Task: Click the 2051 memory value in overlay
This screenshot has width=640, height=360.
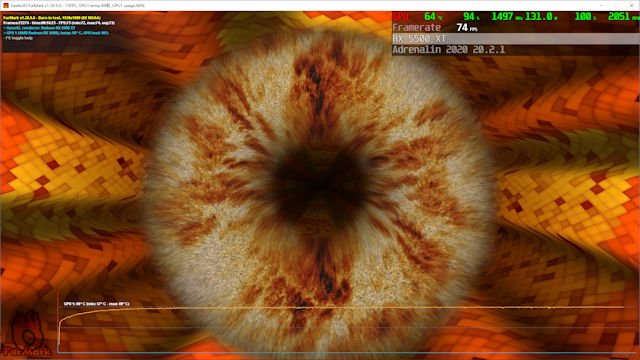Action: (623, 17)
